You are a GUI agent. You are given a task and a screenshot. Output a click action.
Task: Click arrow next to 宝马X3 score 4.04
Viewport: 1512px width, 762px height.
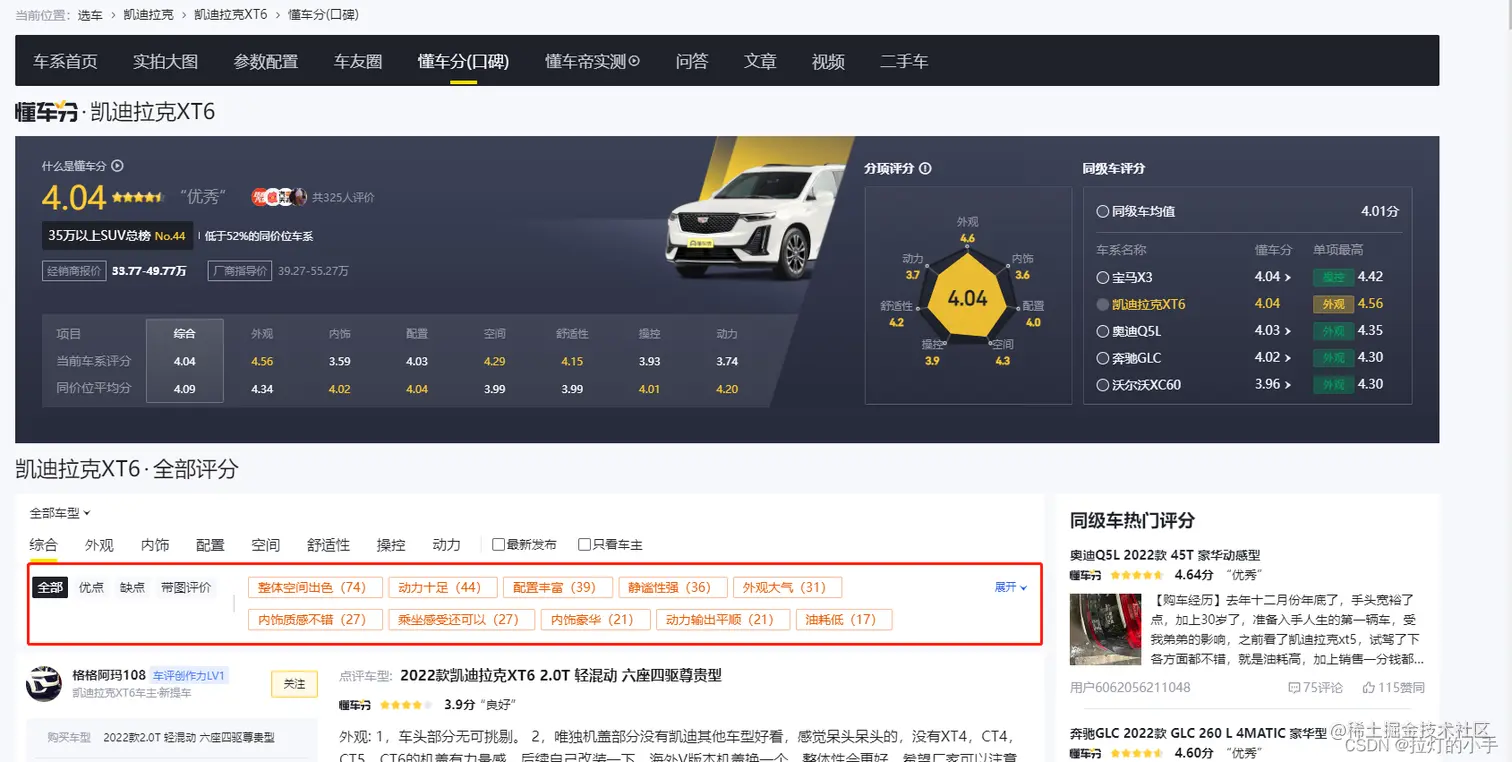[x=1288, y=277]
